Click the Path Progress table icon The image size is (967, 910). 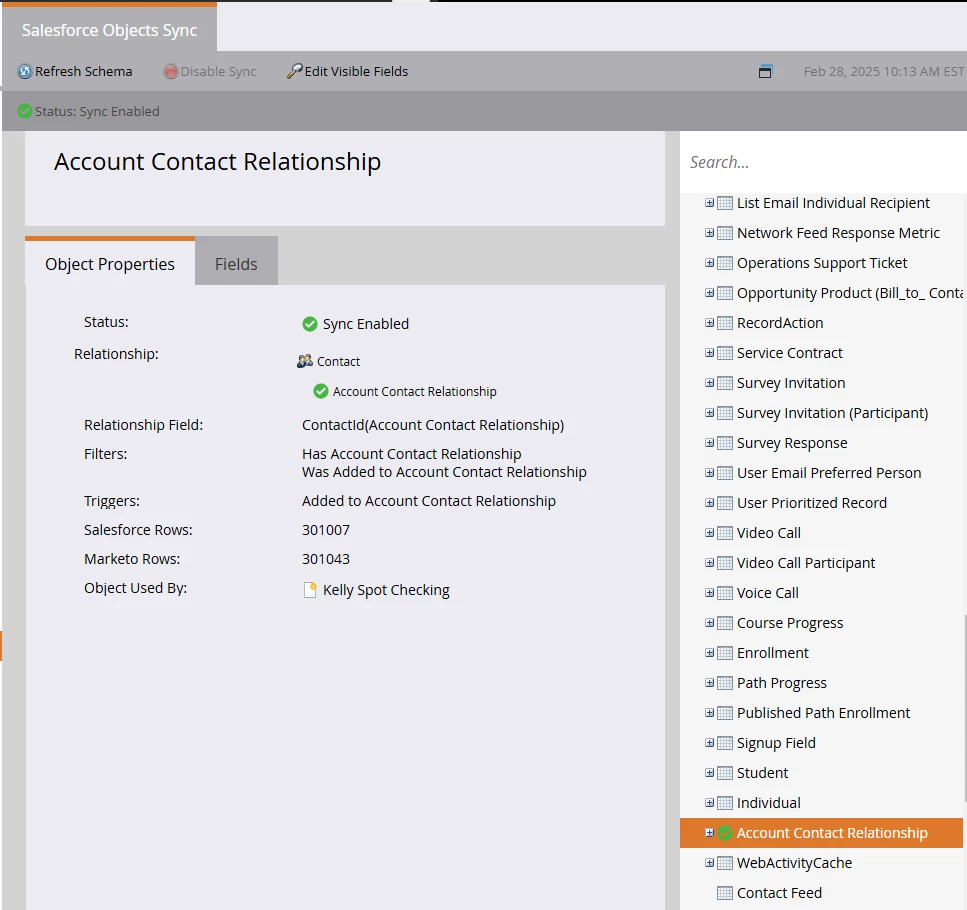[725, 683]
